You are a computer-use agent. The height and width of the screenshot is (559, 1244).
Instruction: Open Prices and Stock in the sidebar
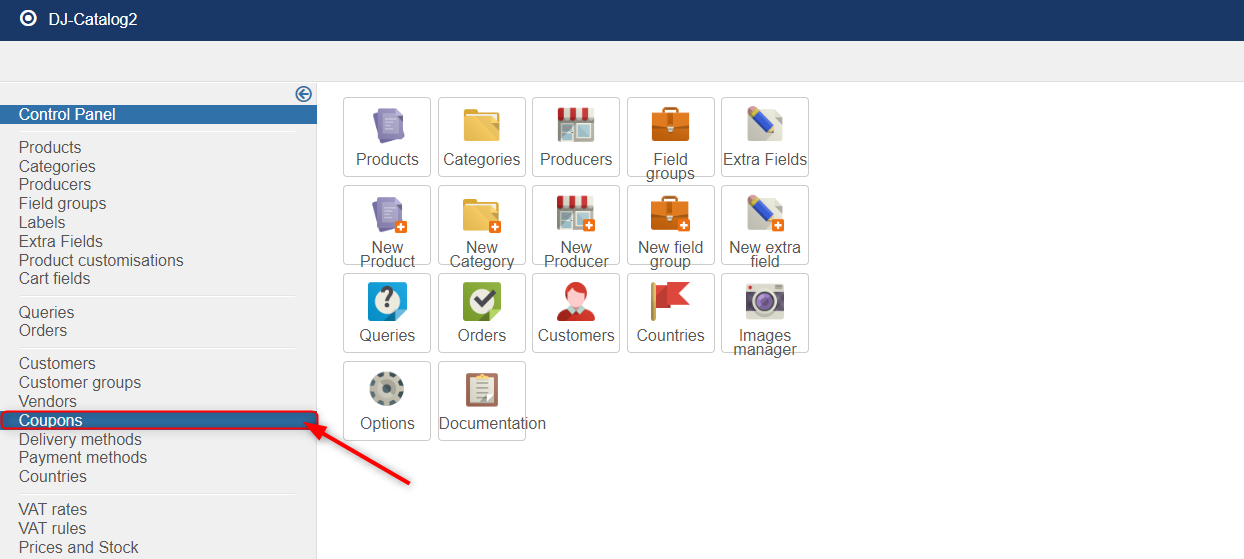click(79, 547)
